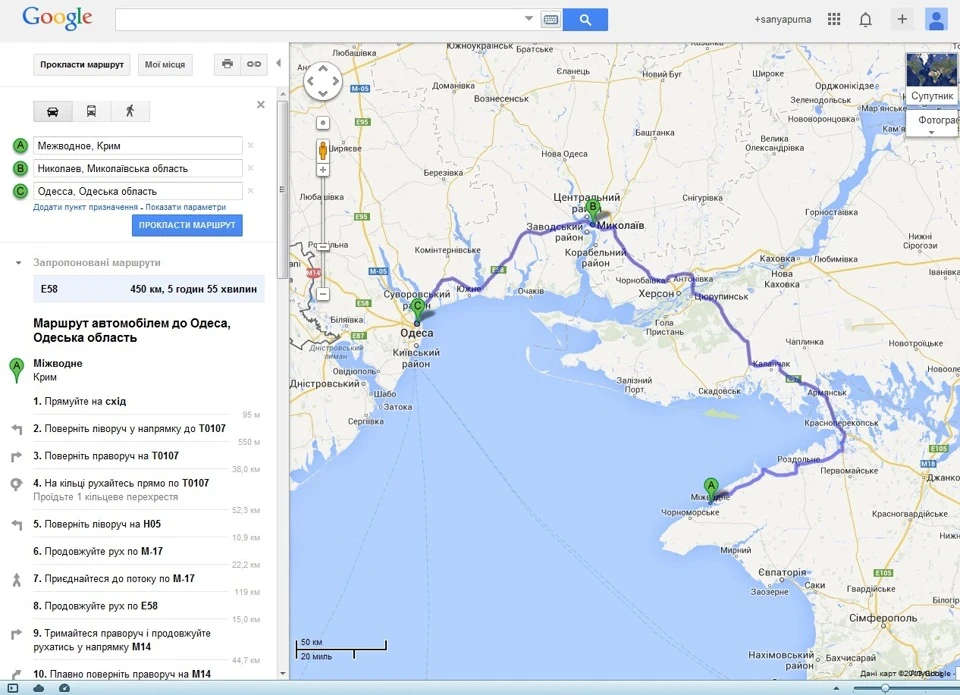Viewport: 960px width, 695px height.
Task: Open search box dropdown arrow
Action: point(529,19)
